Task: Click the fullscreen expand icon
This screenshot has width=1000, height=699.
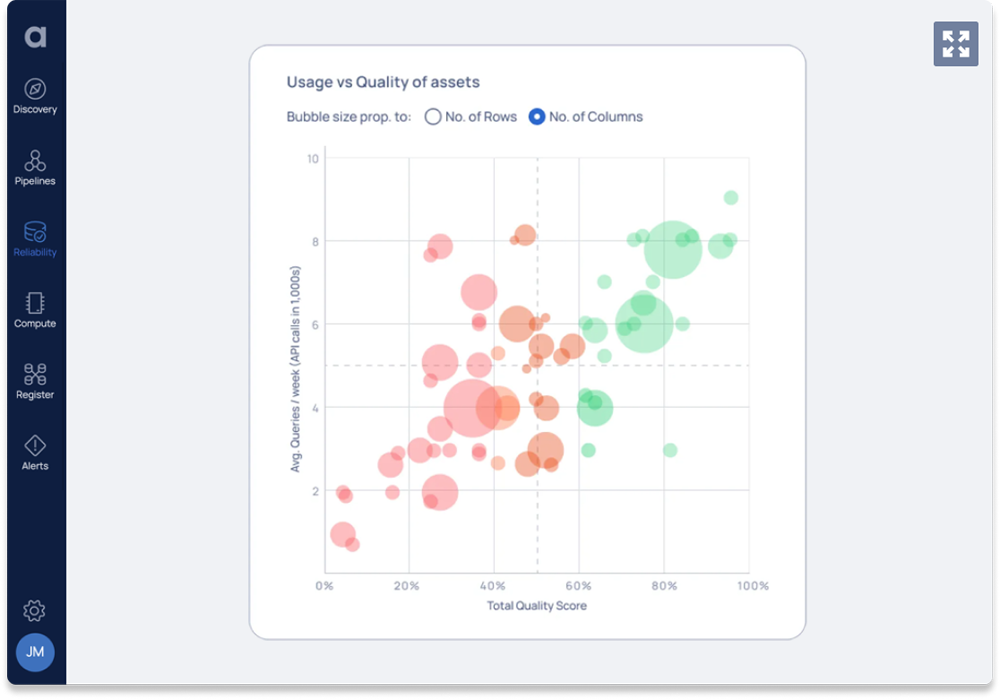Action: click(956, 45)
